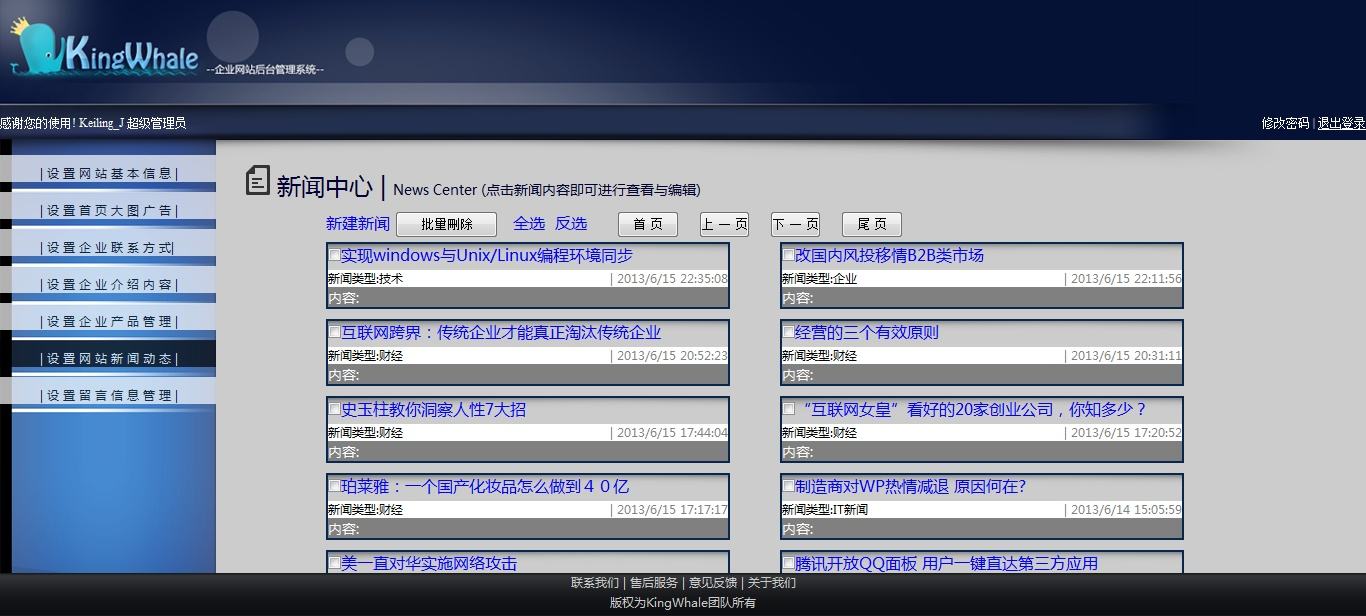The height and width of the screenshot is (616, 1366).
Task: Tick checkbox for 经营的三个有效原则
Action: 788,332
